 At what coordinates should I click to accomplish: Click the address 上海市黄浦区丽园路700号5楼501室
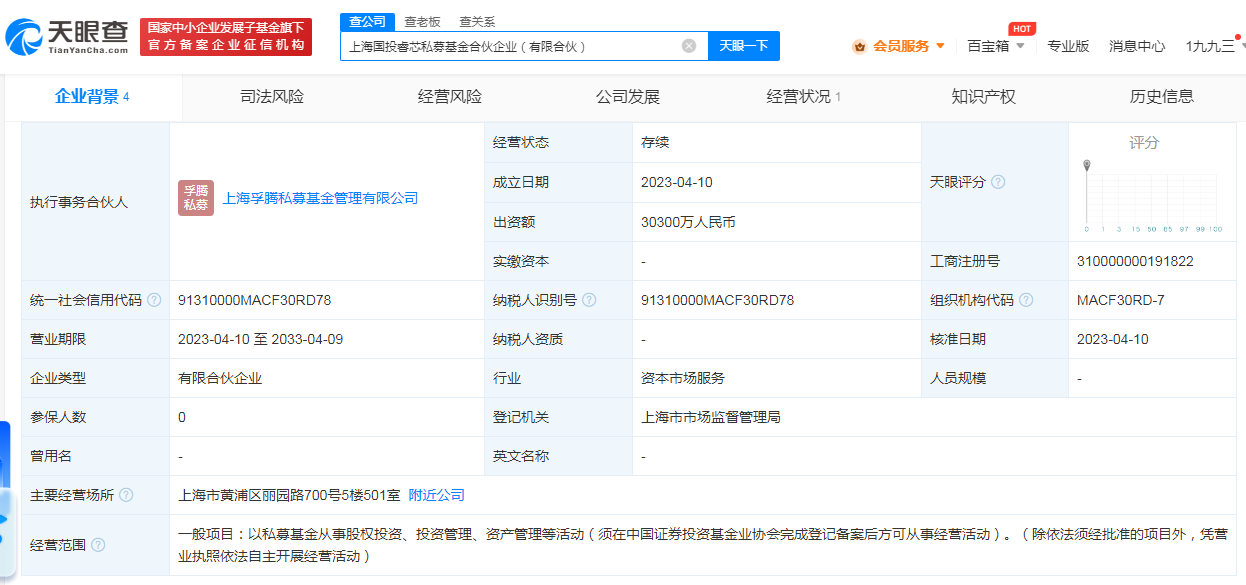point(289,495)
